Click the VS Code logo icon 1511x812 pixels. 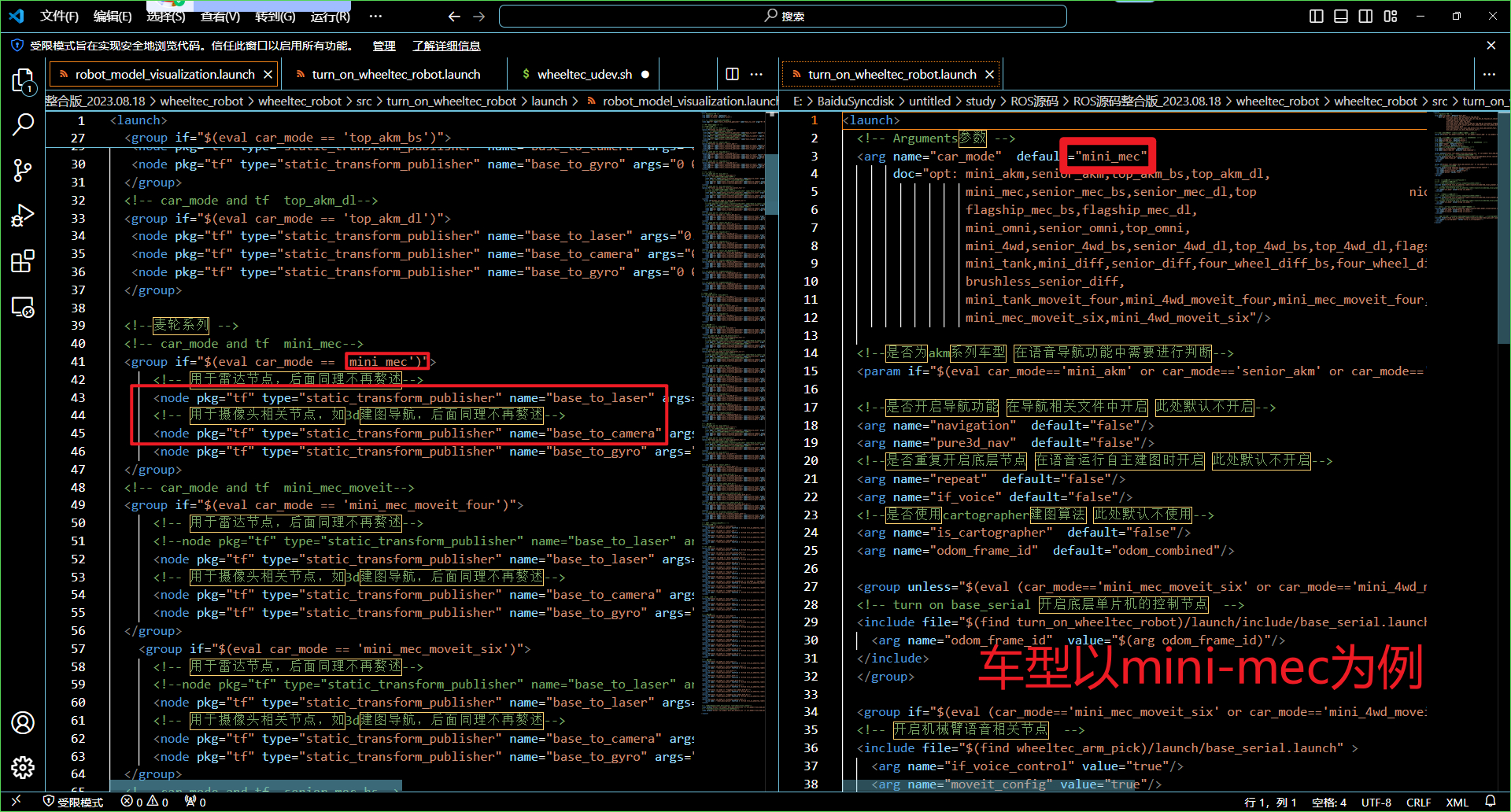click(17, 16)
